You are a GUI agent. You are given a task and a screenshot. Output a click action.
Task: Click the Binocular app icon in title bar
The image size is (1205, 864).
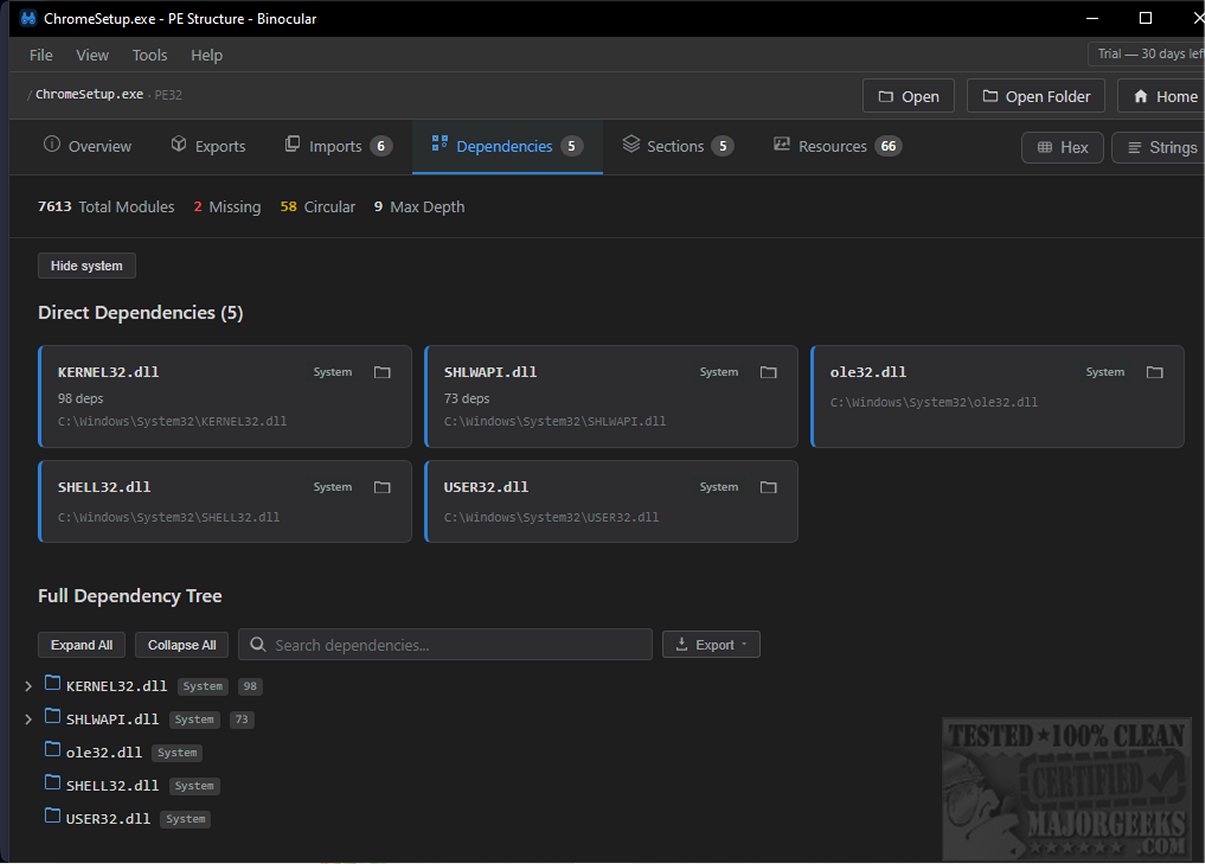28,18
